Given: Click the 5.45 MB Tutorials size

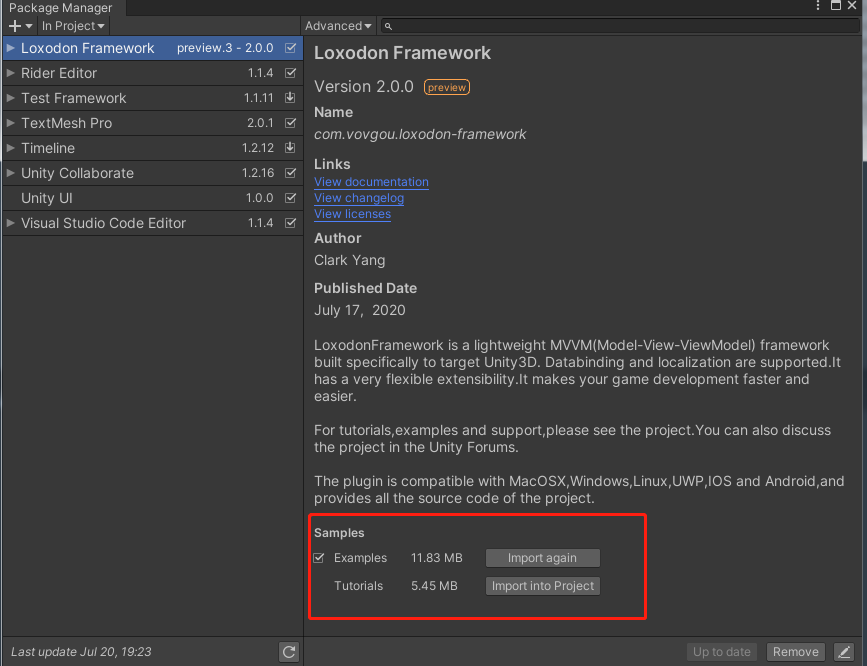Looking at the screenshot, I should pos(434,586).
